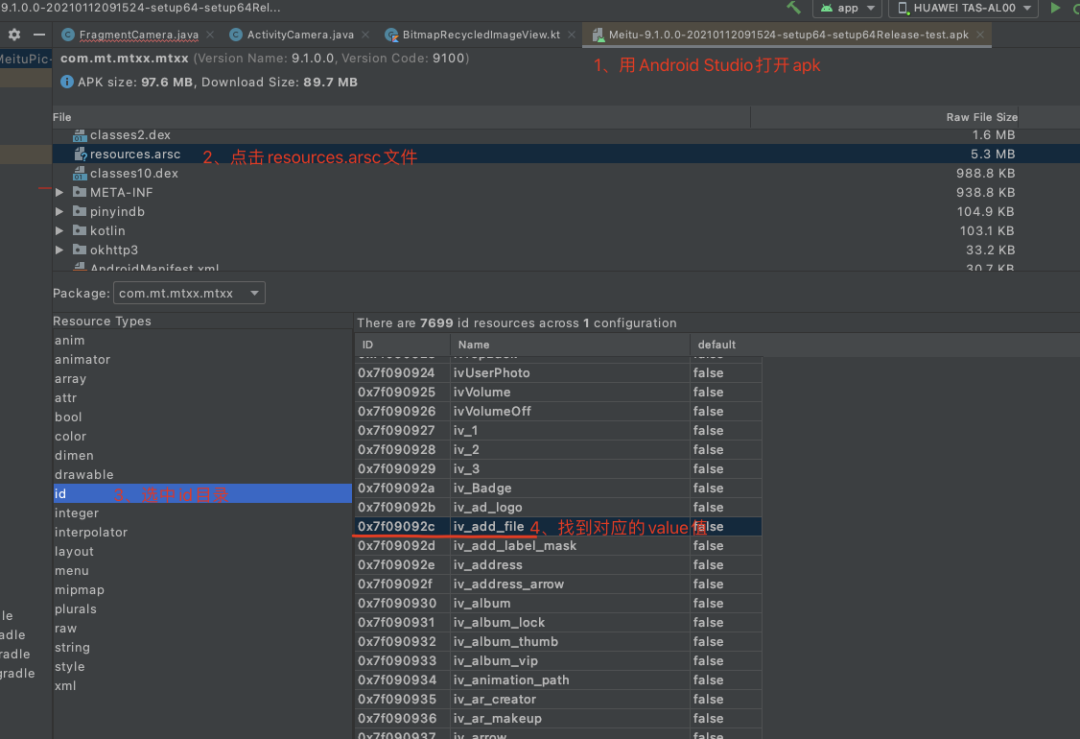Click the classes2.dex file icon
The image size is (1080, 739).
(80, 135)
